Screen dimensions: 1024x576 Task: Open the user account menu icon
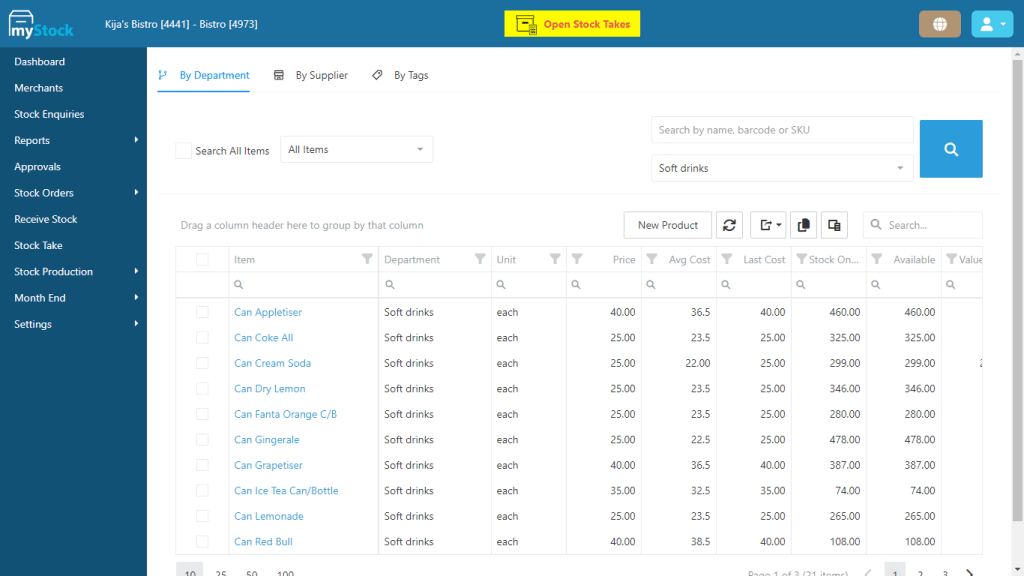(x=991, y=22)
